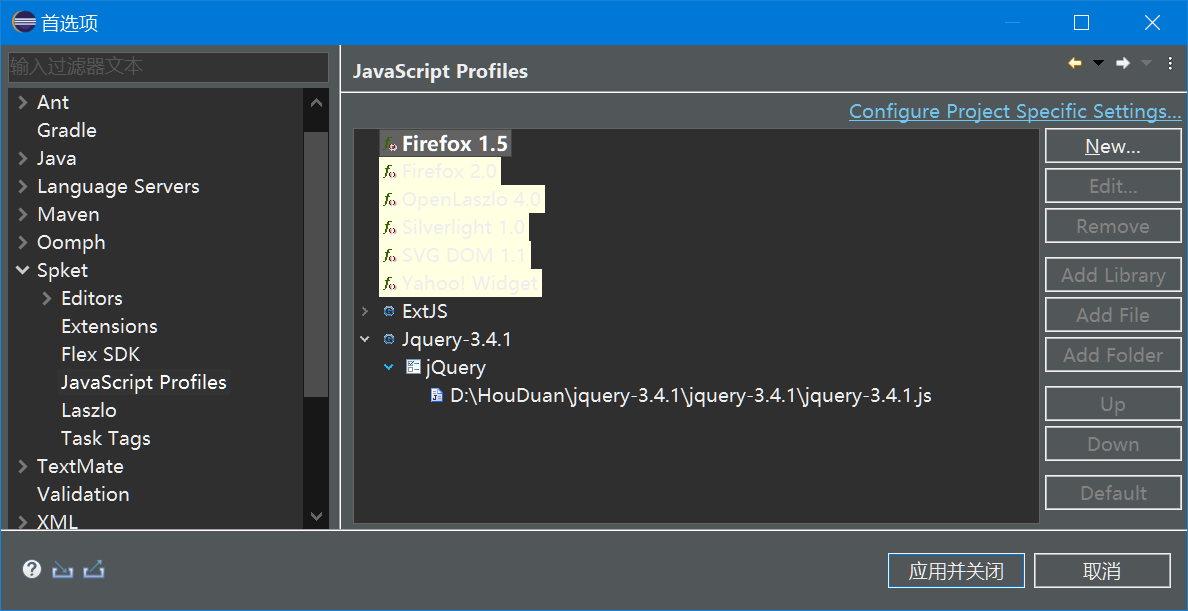The height and width of the screenshot is (611, 1188).
Task: Click the New... button
Action: pyautogui.click(x=1113, y=145)
